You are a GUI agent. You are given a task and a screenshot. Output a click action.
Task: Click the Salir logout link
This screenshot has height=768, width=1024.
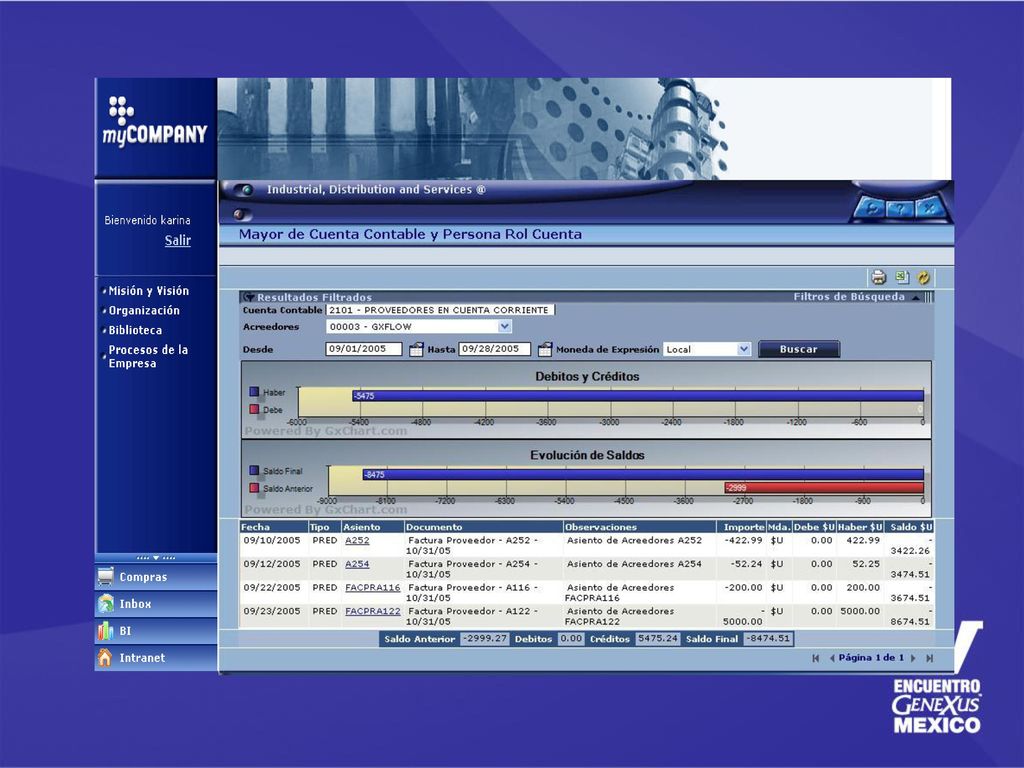click(x=178, y=240)
